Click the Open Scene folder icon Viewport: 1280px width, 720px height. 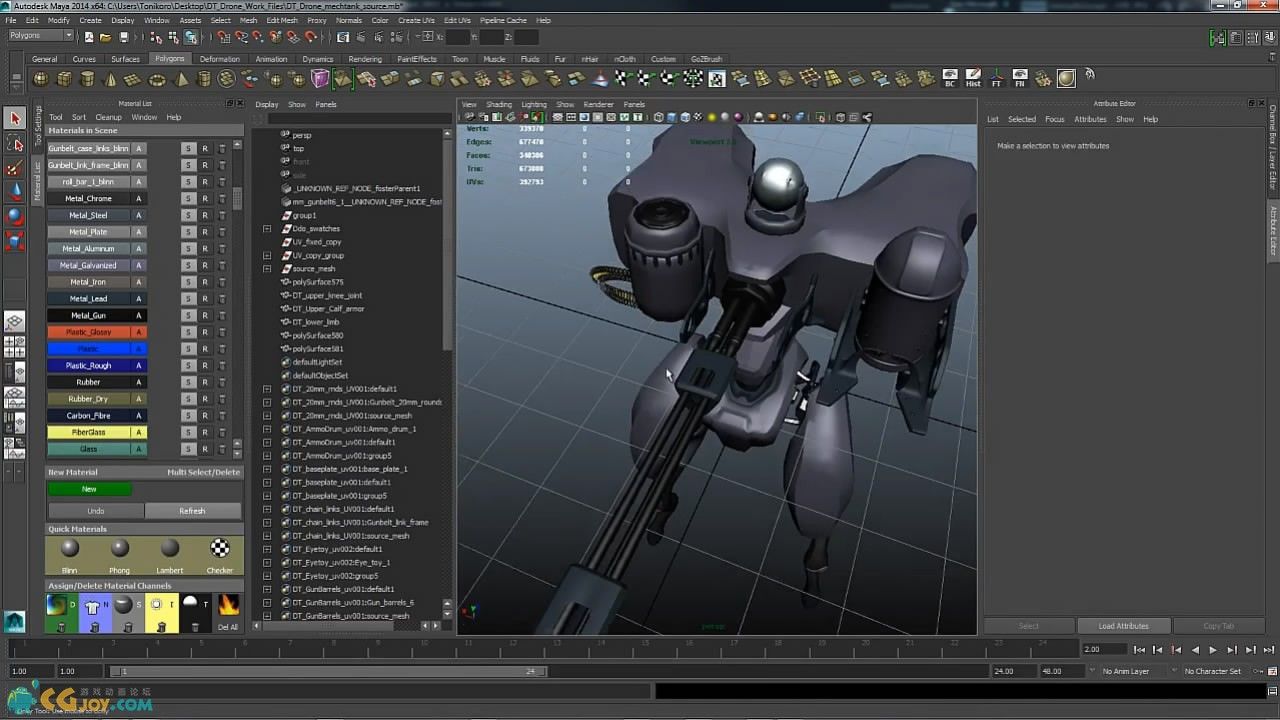pyautogui.click(x=105, y=37)
